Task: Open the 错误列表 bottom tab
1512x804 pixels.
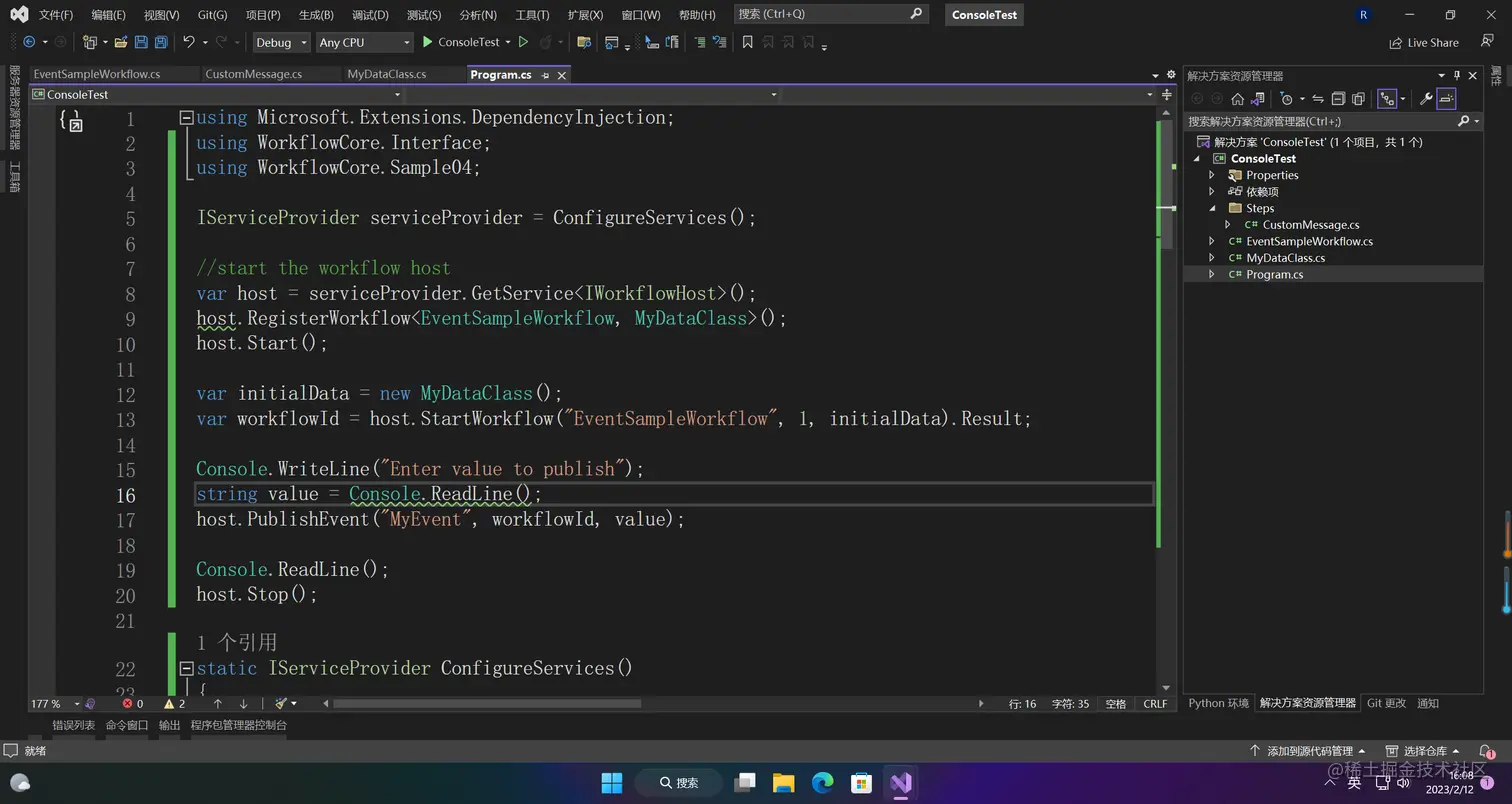Action: point(74,725)
